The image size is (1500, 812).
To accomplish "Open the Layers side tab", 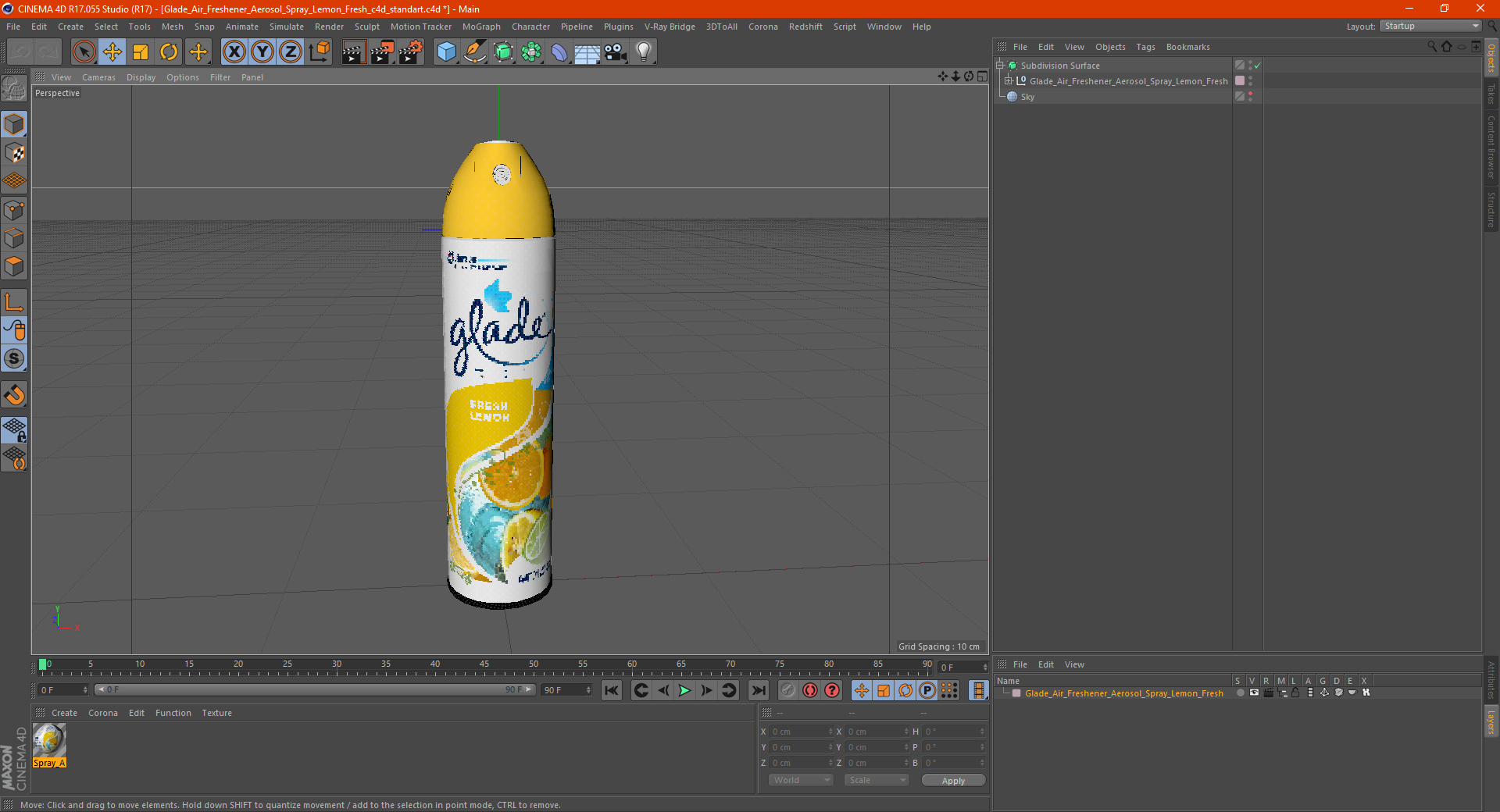I will [x=1491, y=721].
